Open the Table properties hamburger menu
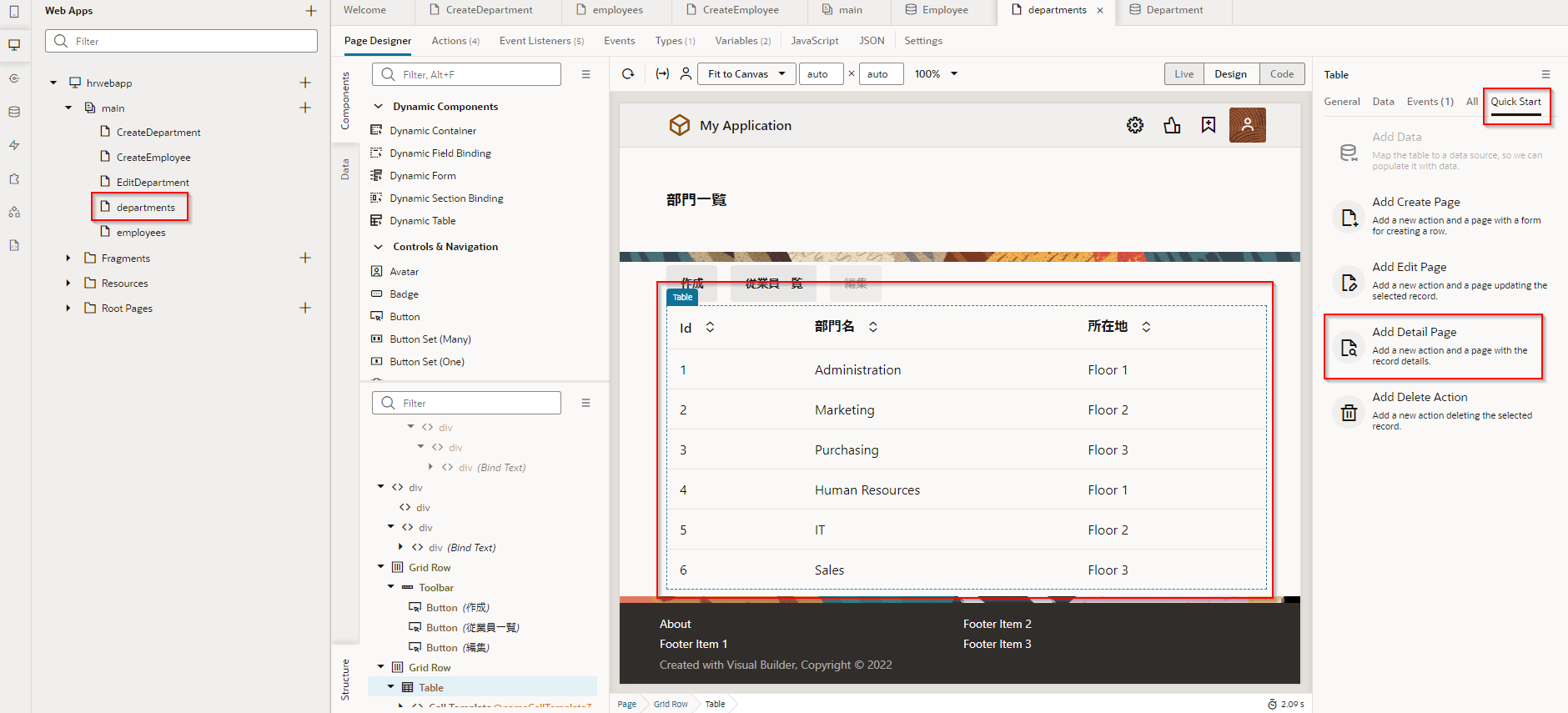This screenshot has width=1568, height=713. [1545, 74]
